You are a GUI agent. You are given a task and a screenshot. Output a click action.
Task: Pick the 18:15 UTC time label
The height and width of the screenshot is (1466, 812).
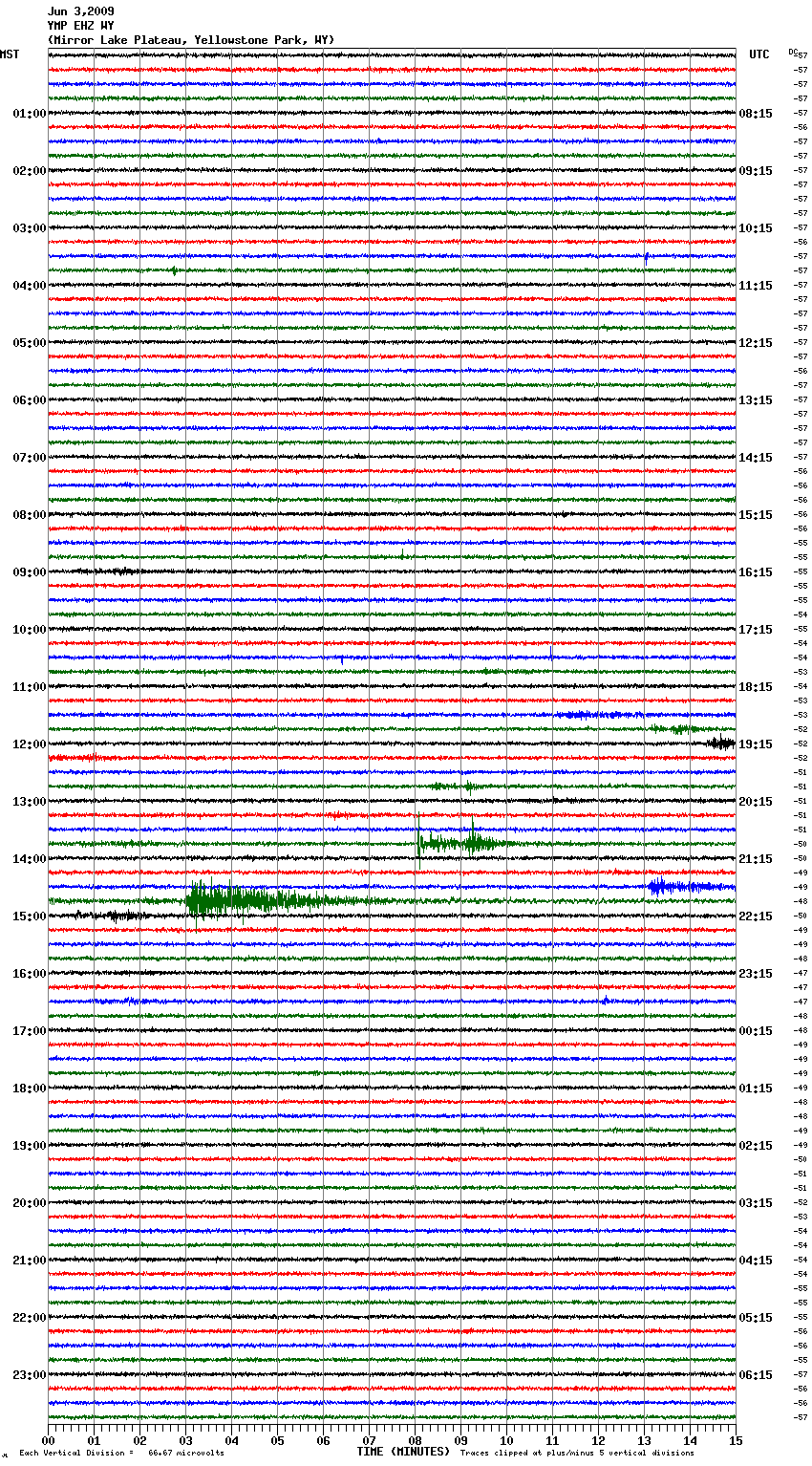point(756,687)
